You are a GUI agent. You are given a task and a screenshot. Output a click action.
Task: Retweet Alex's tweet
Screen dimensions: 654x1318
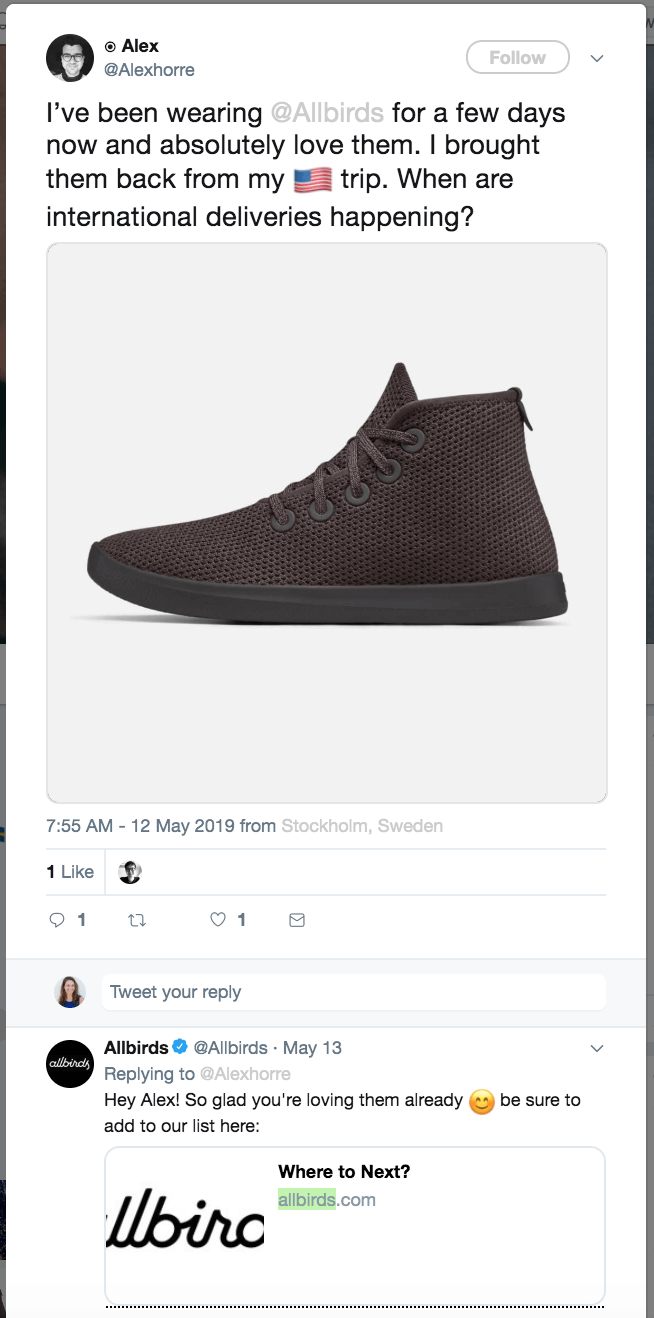point(137,920)
